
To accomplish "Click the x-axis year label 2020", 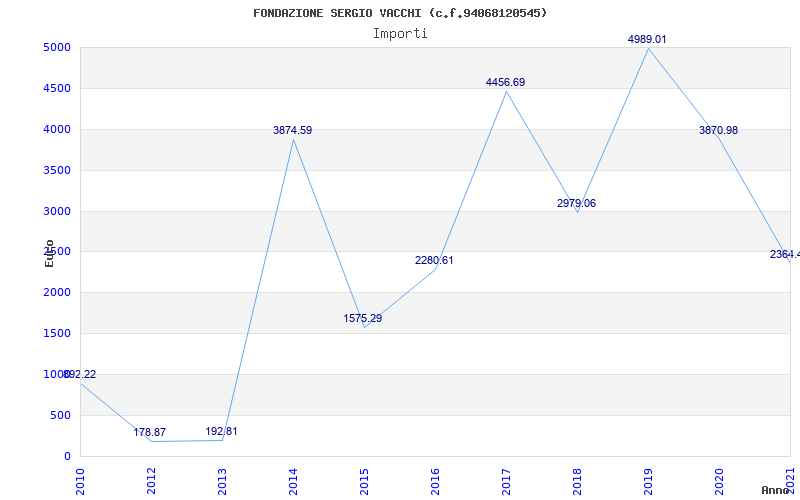I will click(x=719, y=481).
